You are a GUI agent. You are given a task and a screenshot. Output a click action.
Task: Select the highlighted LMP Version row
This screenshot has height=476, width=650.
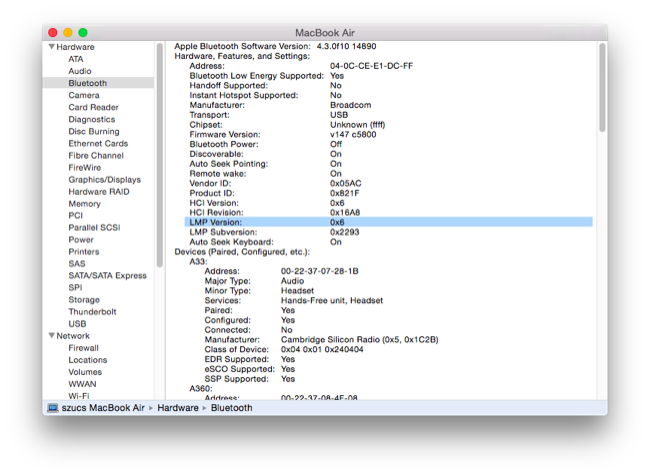388,222
